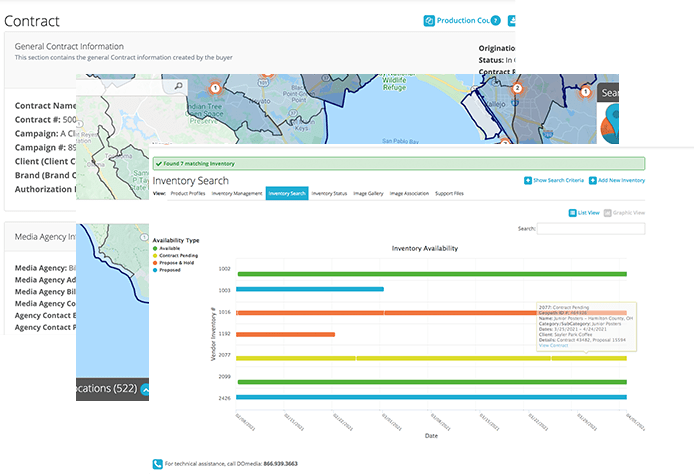Viewport: 695px width, 474px height.
Task: Open the Image Association tab
Action: click(x=409, y=193)
